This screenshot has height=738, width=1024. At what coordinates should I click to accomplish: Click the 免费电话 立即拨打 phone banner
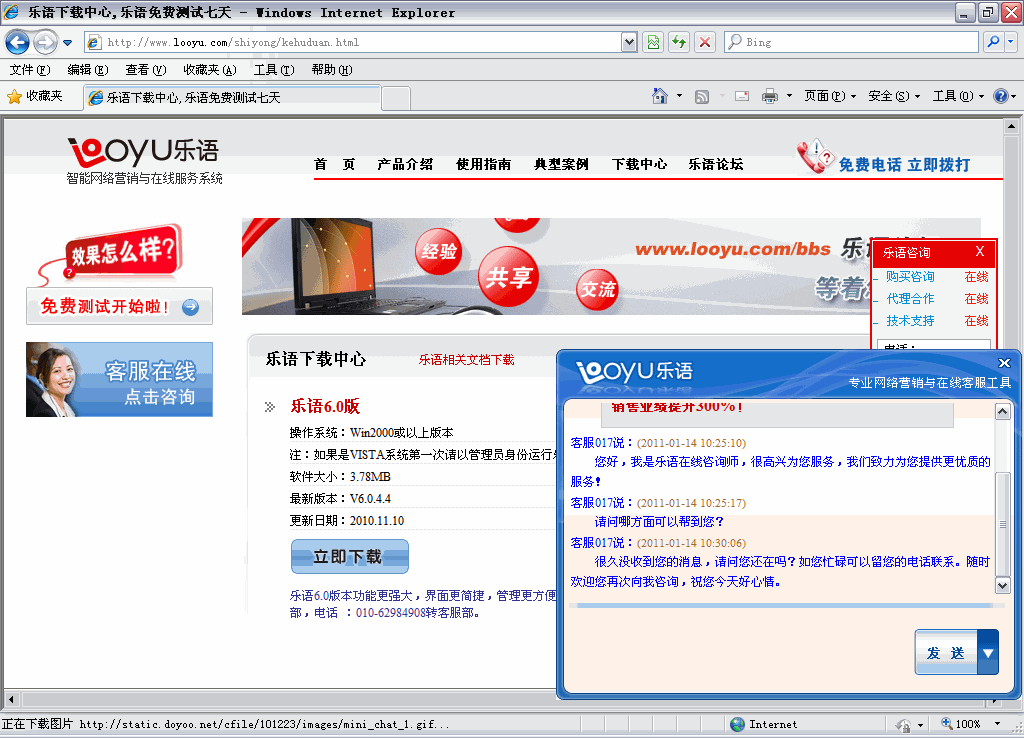tap(884, 157)
